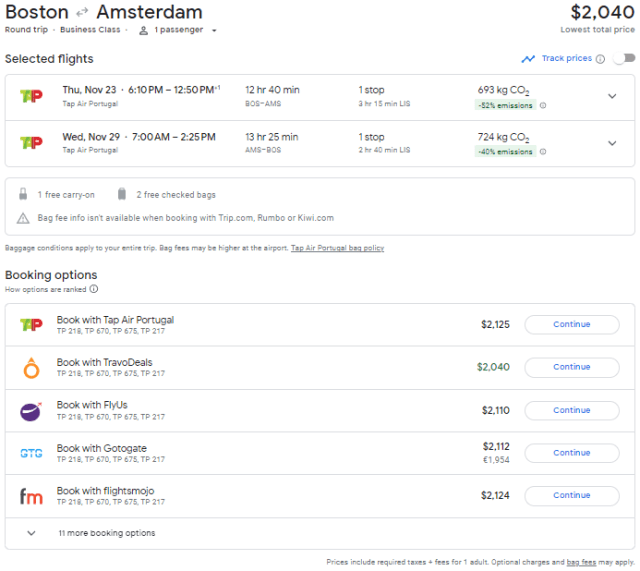Click the checked bags suitcase icon
This screenshot has width=640, height=571.
tap(122, 194)
